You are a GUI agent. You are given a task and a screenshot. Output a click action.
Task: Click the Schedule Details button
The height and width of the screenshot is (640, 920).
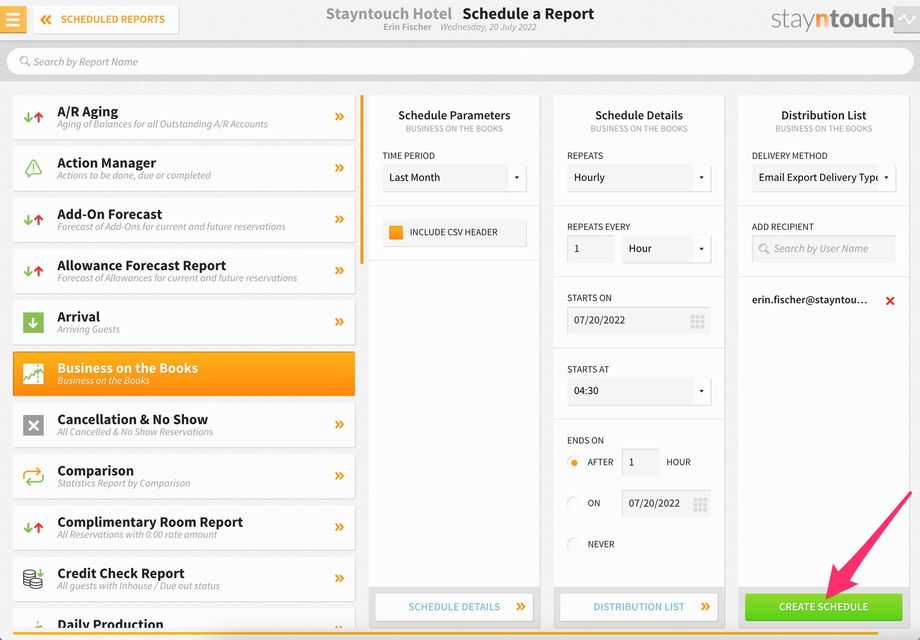(x=454, y=607)
